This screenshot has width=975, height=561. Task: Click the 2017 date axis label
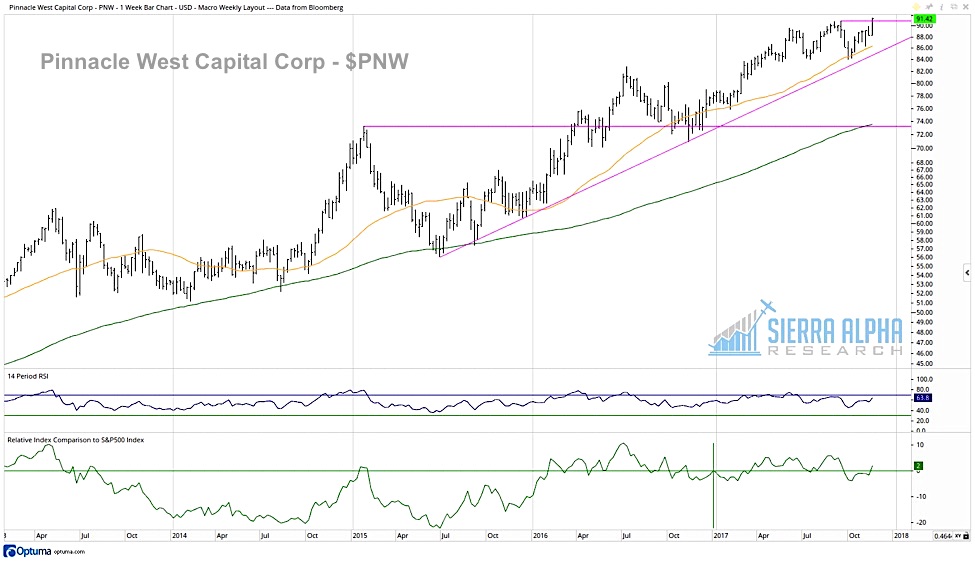tap(720, 535)
